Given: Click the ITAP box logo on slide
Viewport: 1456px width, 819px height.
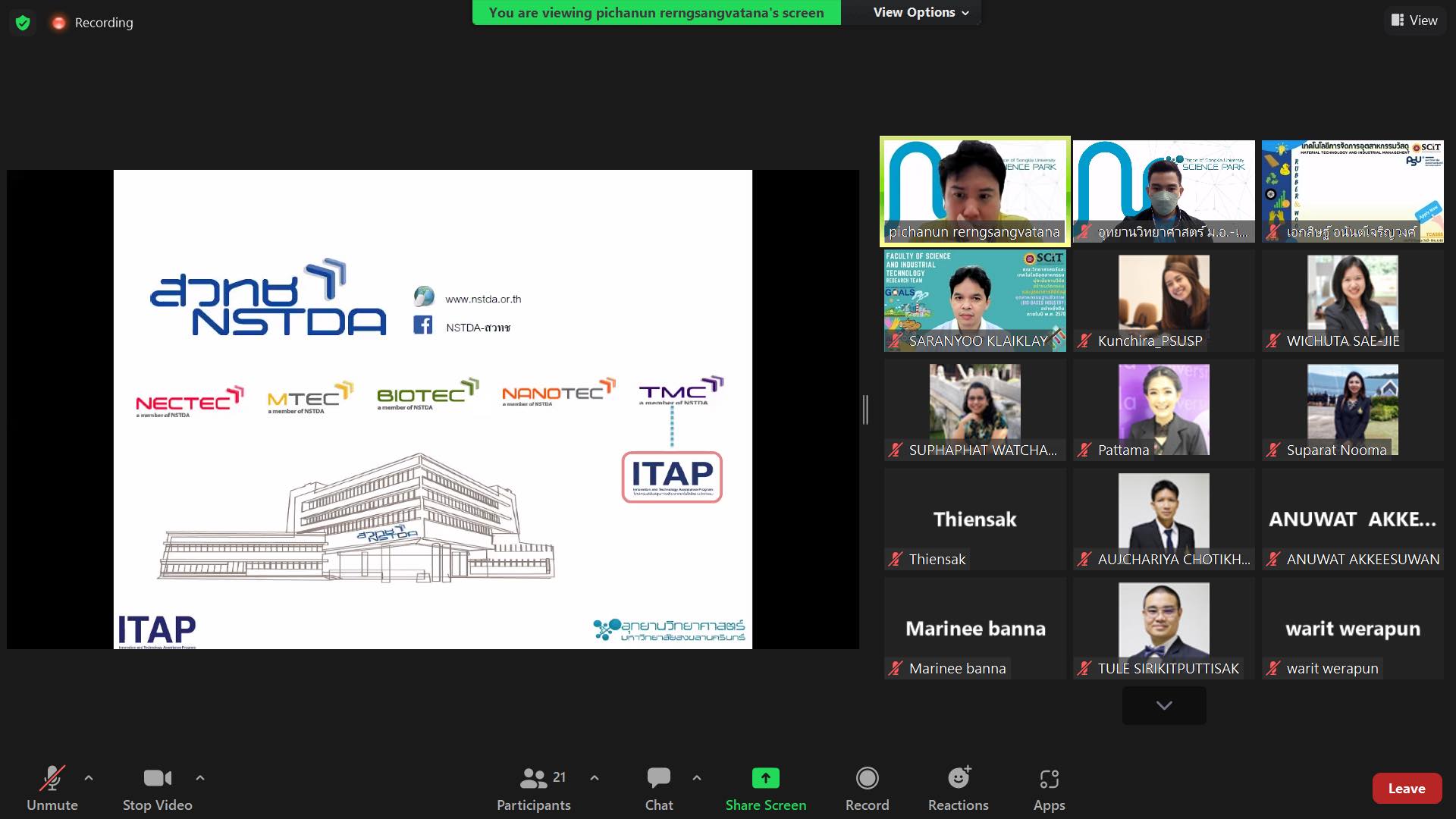Looking at the screenshot, I should (672, 477).
